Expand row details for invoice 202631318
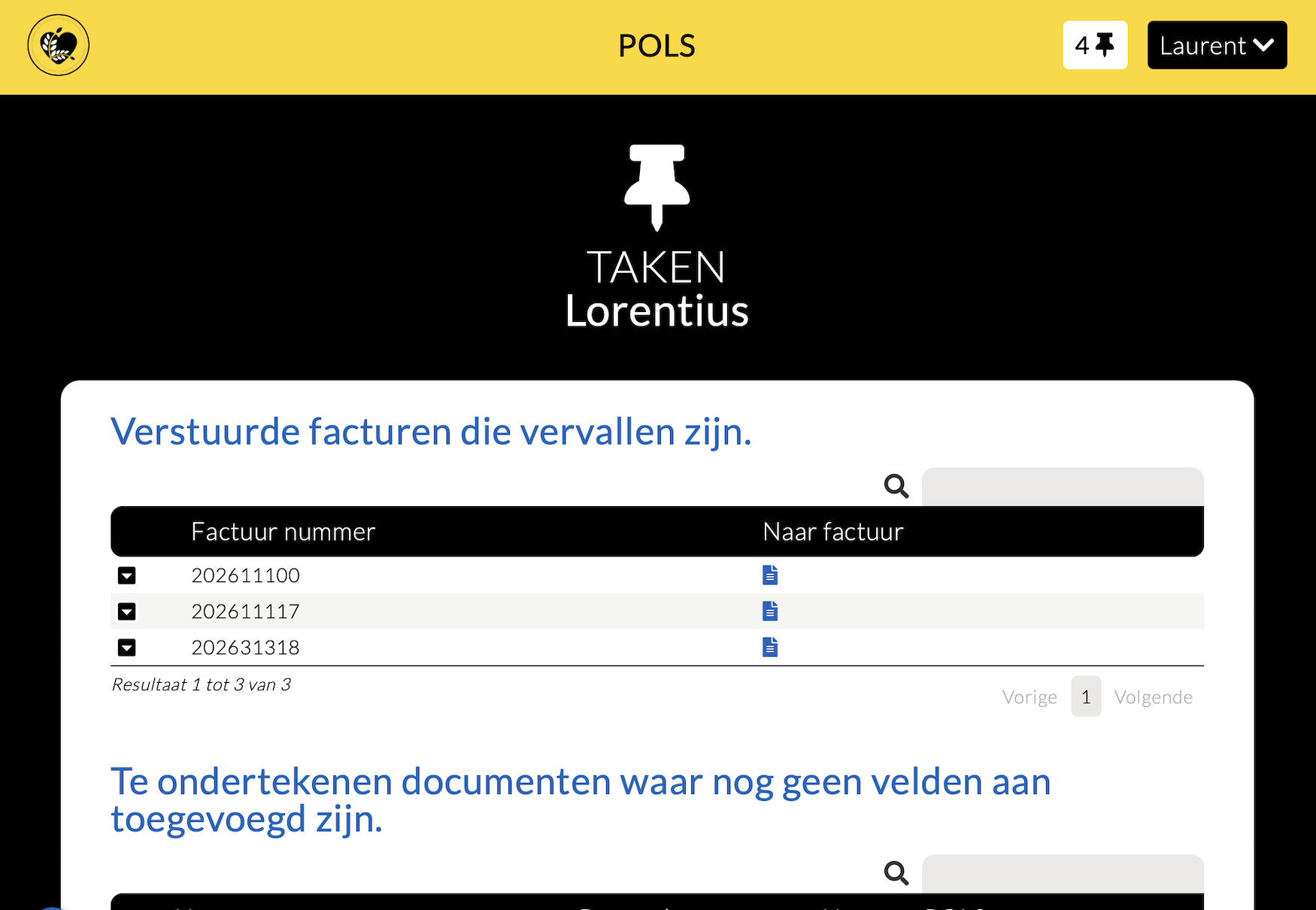Screen dimensions: 1316x910 (x=127, y=648)
